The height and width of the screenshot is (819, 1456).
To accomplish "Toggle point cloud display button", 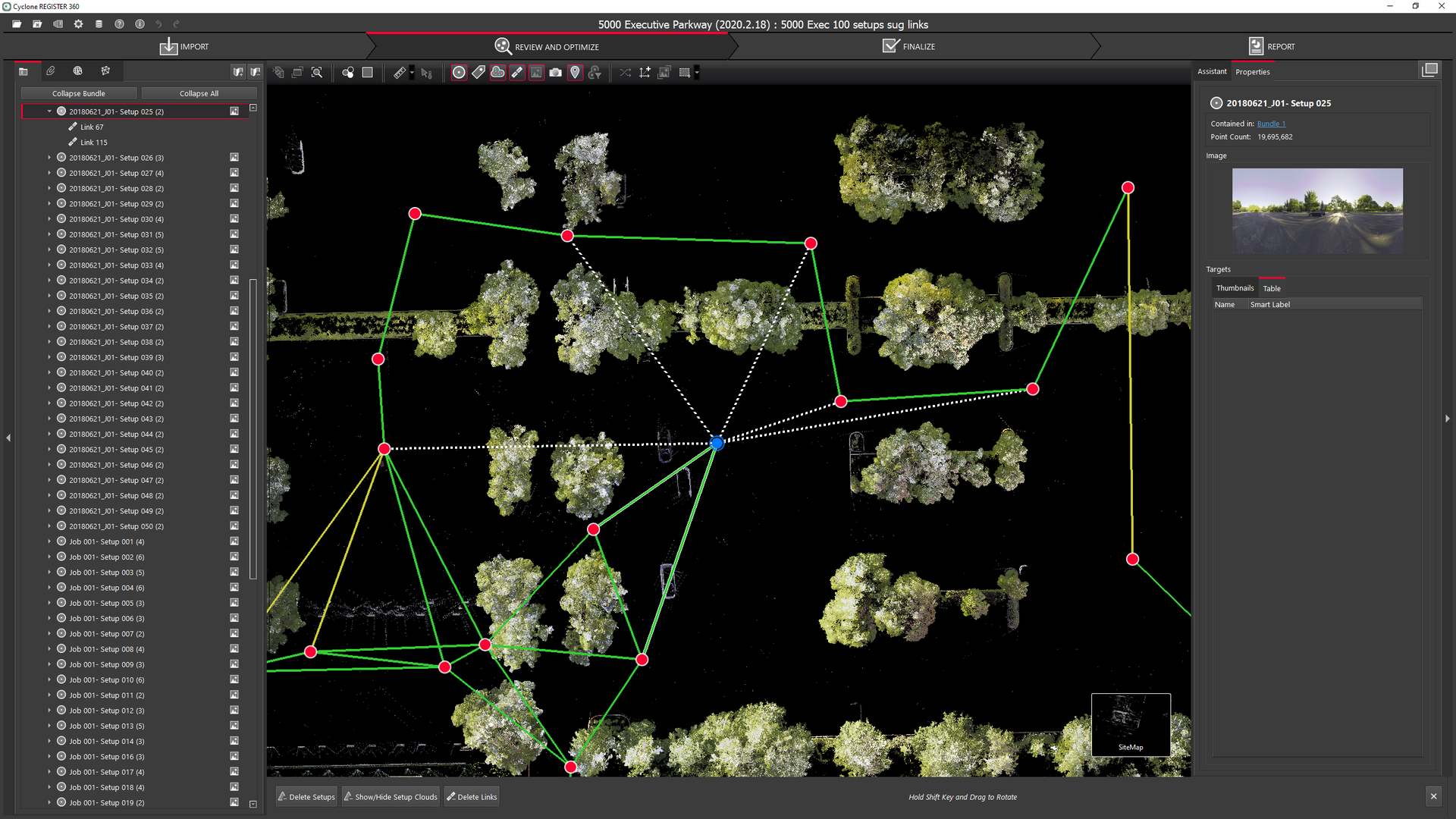I will coord(498,73).
